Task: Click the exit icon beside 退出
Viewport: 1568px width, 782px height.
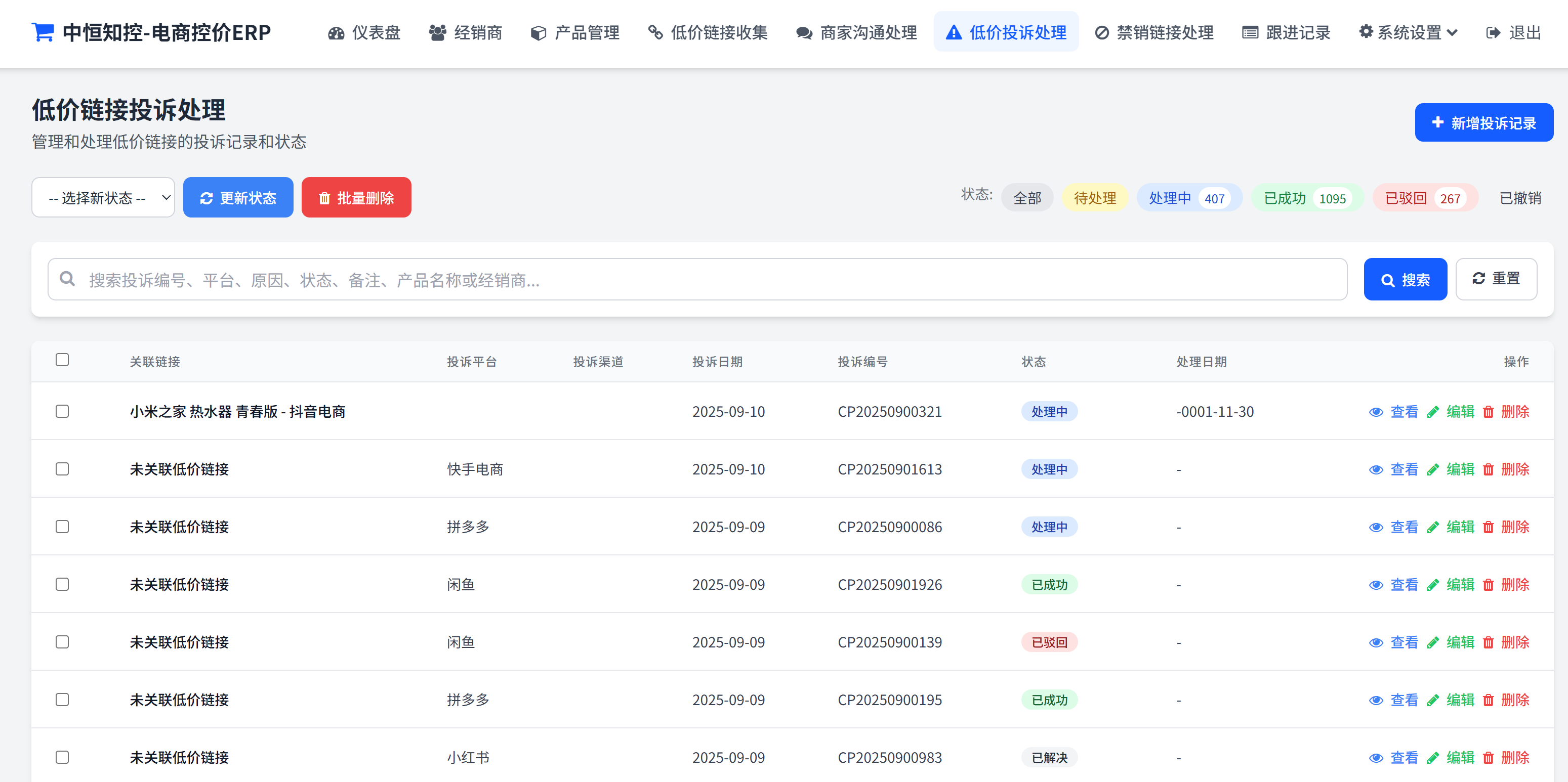Action: point(1493,33)
